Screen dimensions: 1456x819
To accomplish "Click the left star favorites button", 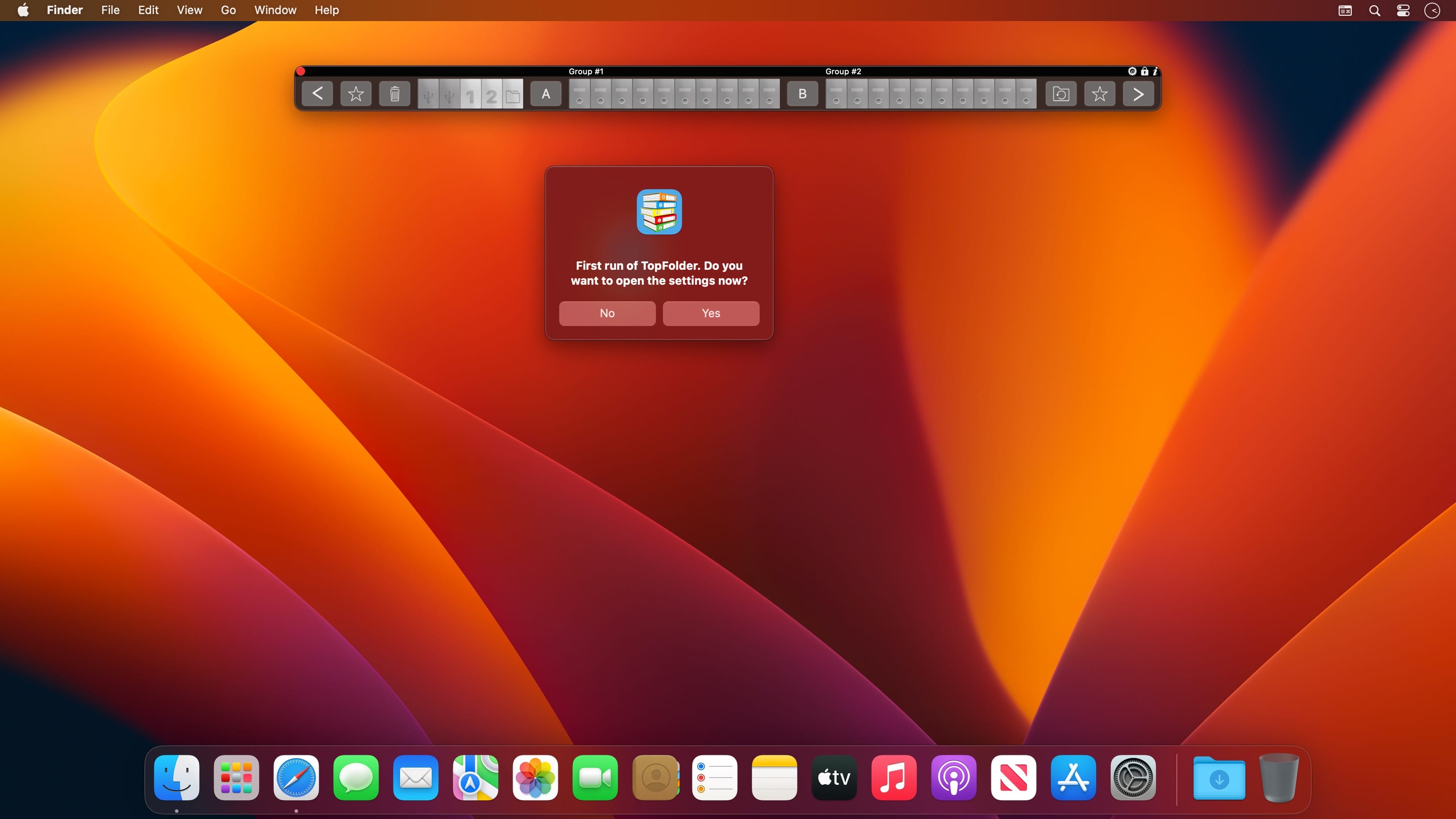I will [x=356, y=94].
